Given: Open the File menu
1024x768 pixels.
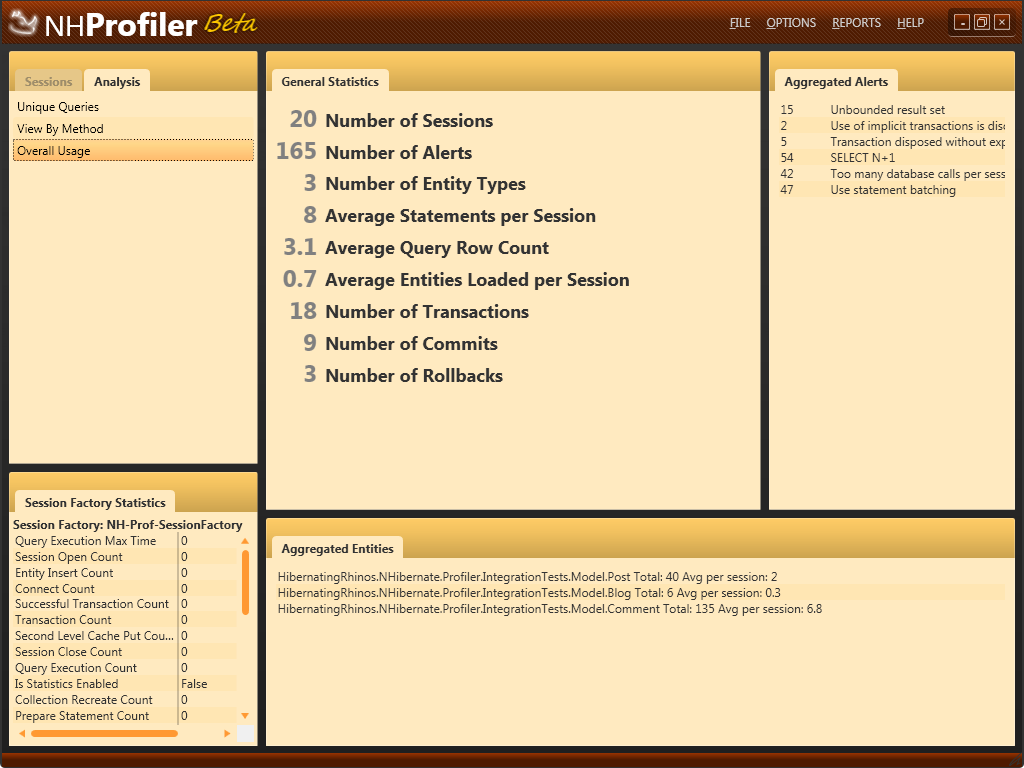Looking at the screenshot, I should [x=740, y=23].
